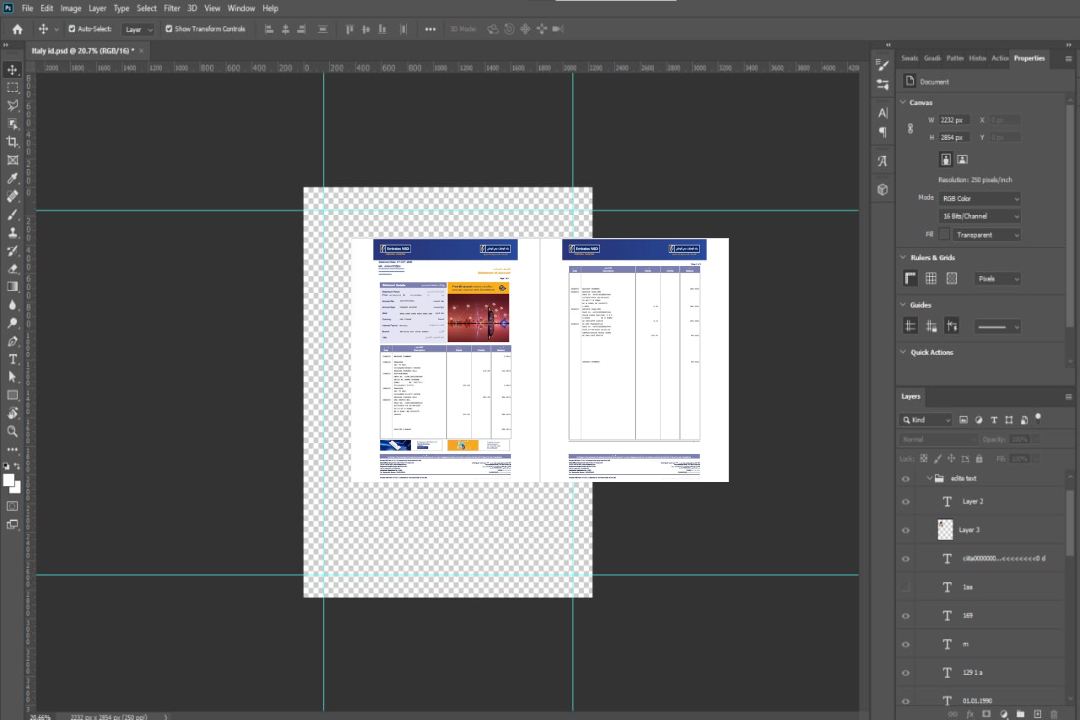Change screen mode icon at toolbar bottom
Viewport: 1080px width, 720px height.
[x=12, y=525]
